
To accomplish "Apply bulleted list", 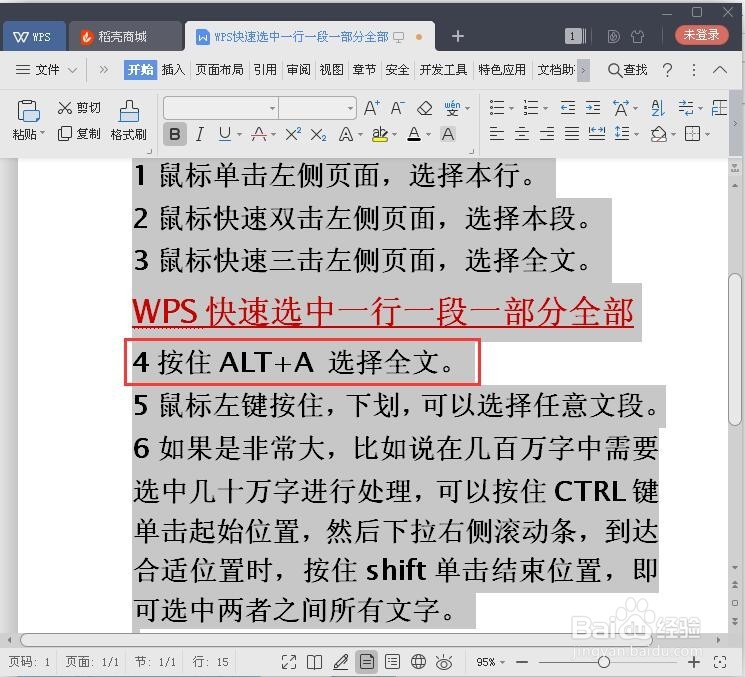I will click(x=497, y=108).
